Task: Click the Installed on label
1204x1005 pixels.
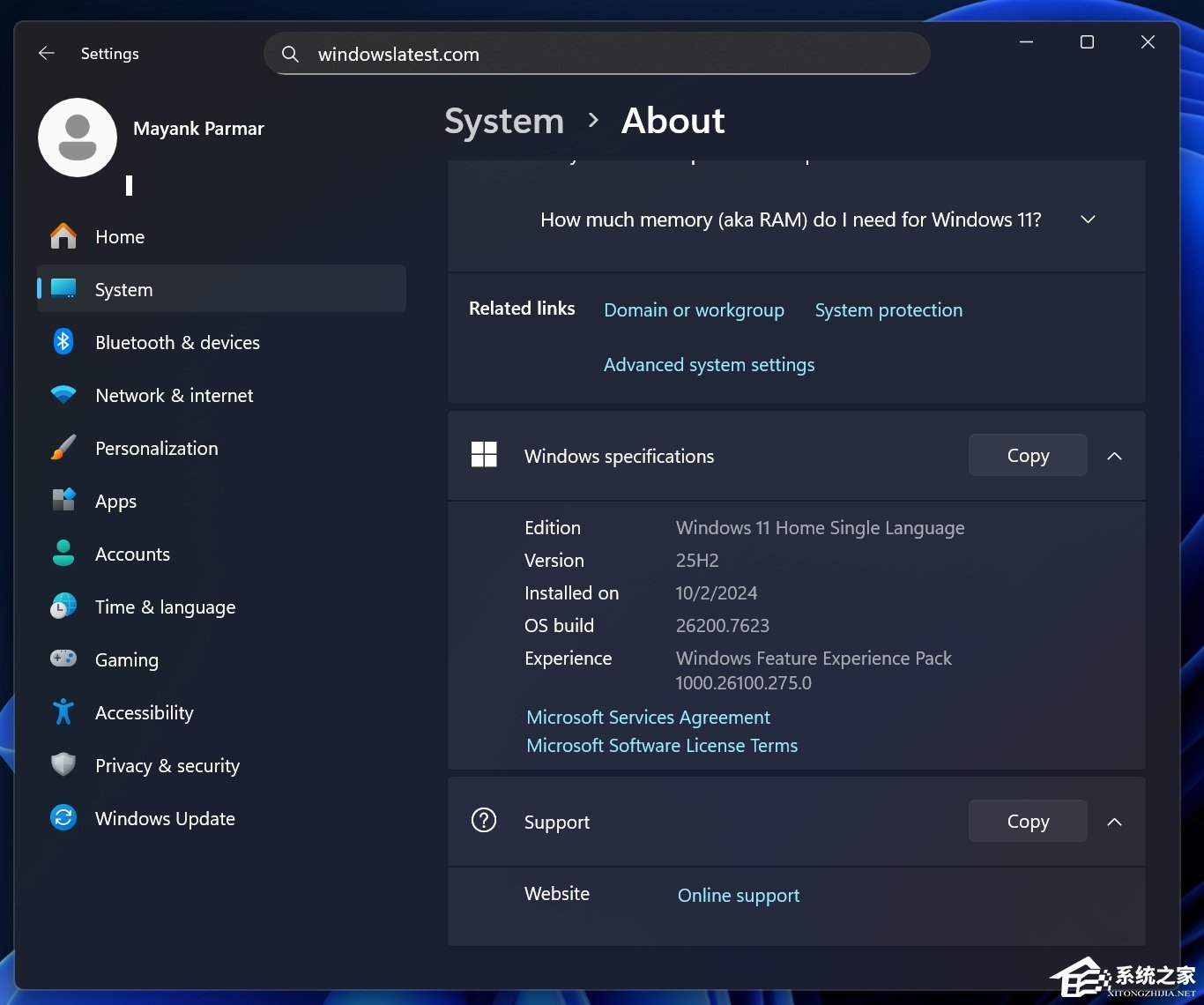Action: 571,593
